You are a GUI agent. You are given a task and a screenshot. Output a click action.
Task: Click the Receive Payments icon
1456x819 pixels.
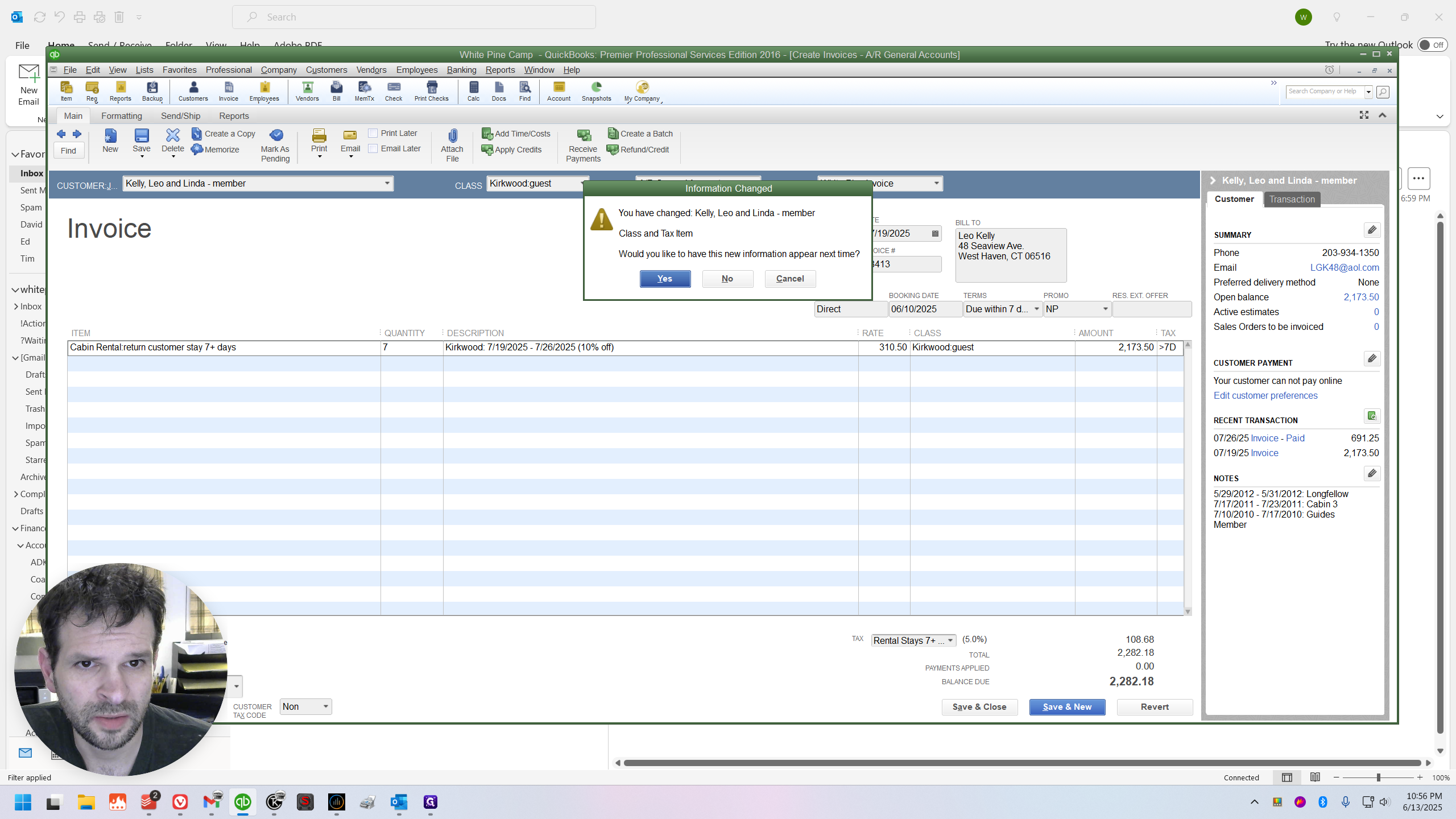tap(584, 135)
